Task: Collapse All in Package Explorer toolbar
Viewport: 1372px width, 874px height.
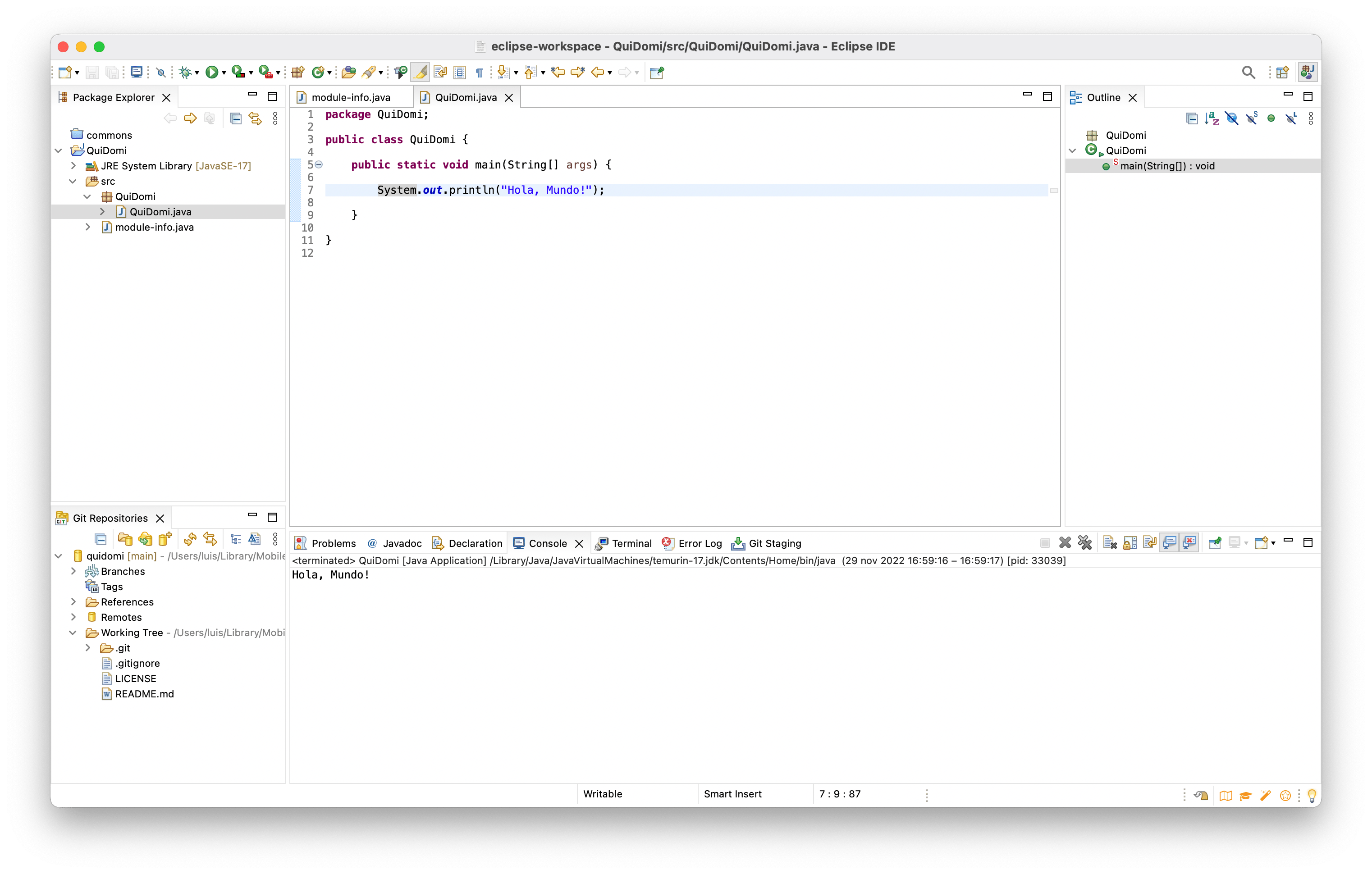Action: click(x=235, y=118)
